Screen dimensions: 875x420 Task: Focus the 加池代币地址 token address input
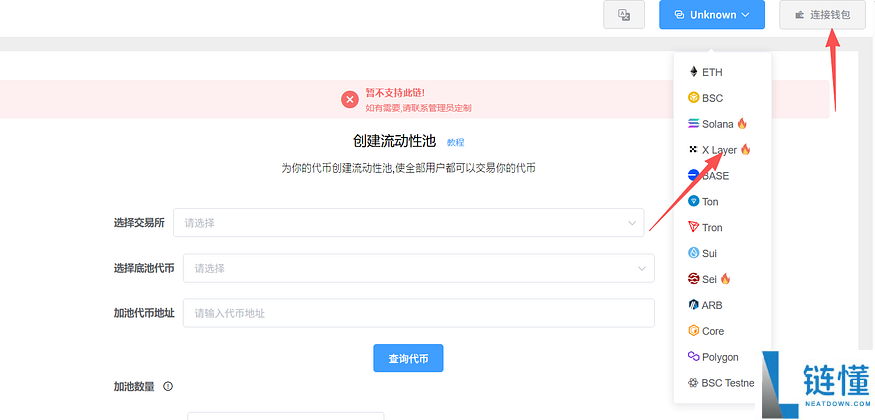pos(419,313)
